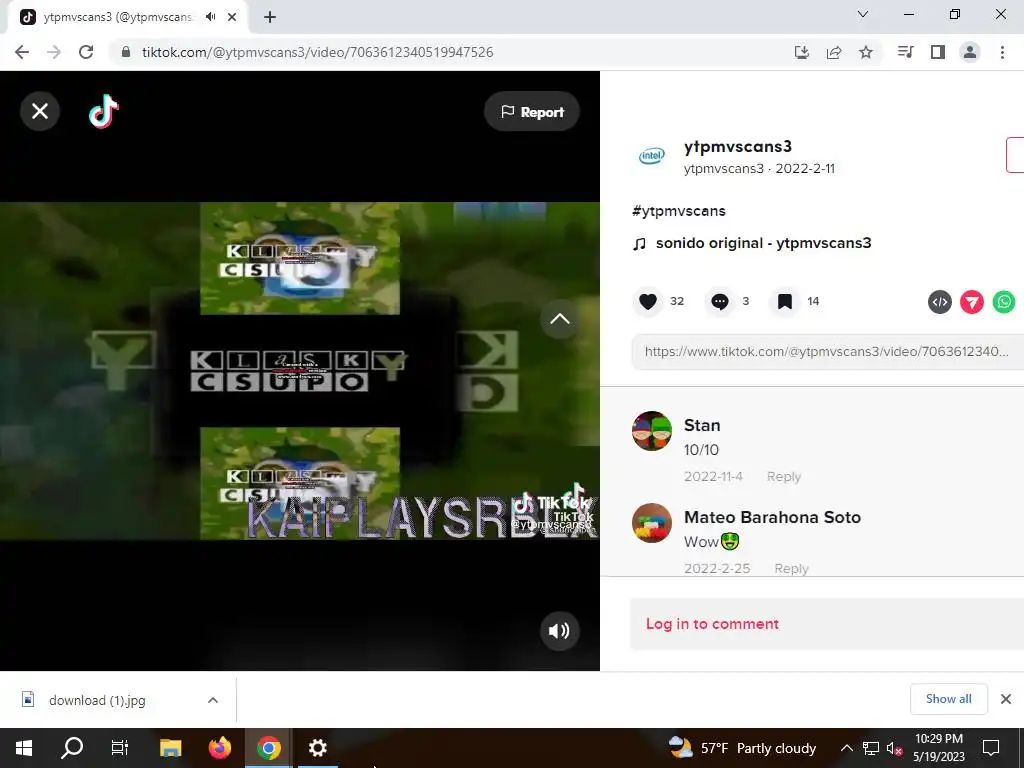The image size is (1024, 768).
Task: Open the muted volume tray icon
Action: [895, 749]
